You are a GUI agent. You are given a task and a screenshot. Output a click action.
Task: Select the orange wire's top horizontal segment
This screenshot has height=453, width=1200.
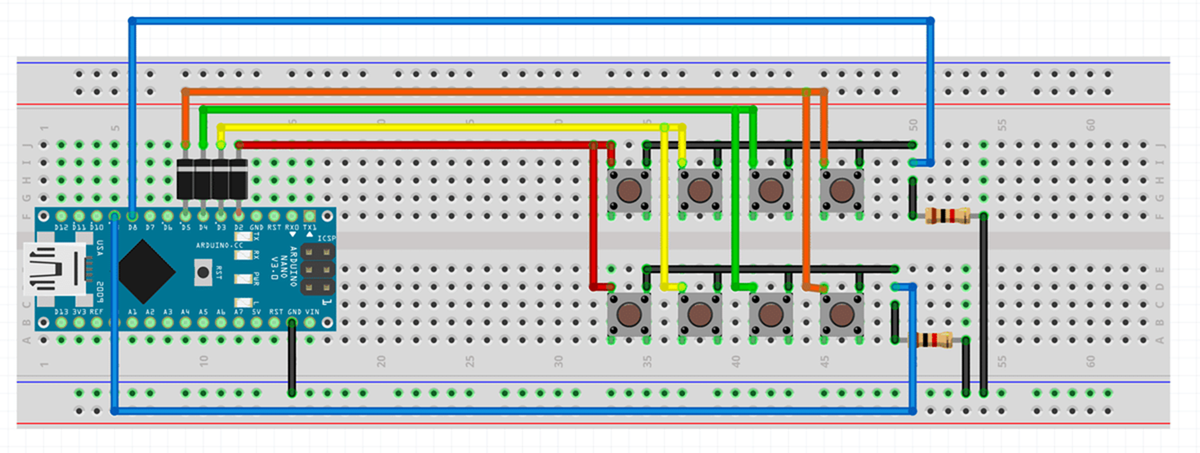pos(500,91)
